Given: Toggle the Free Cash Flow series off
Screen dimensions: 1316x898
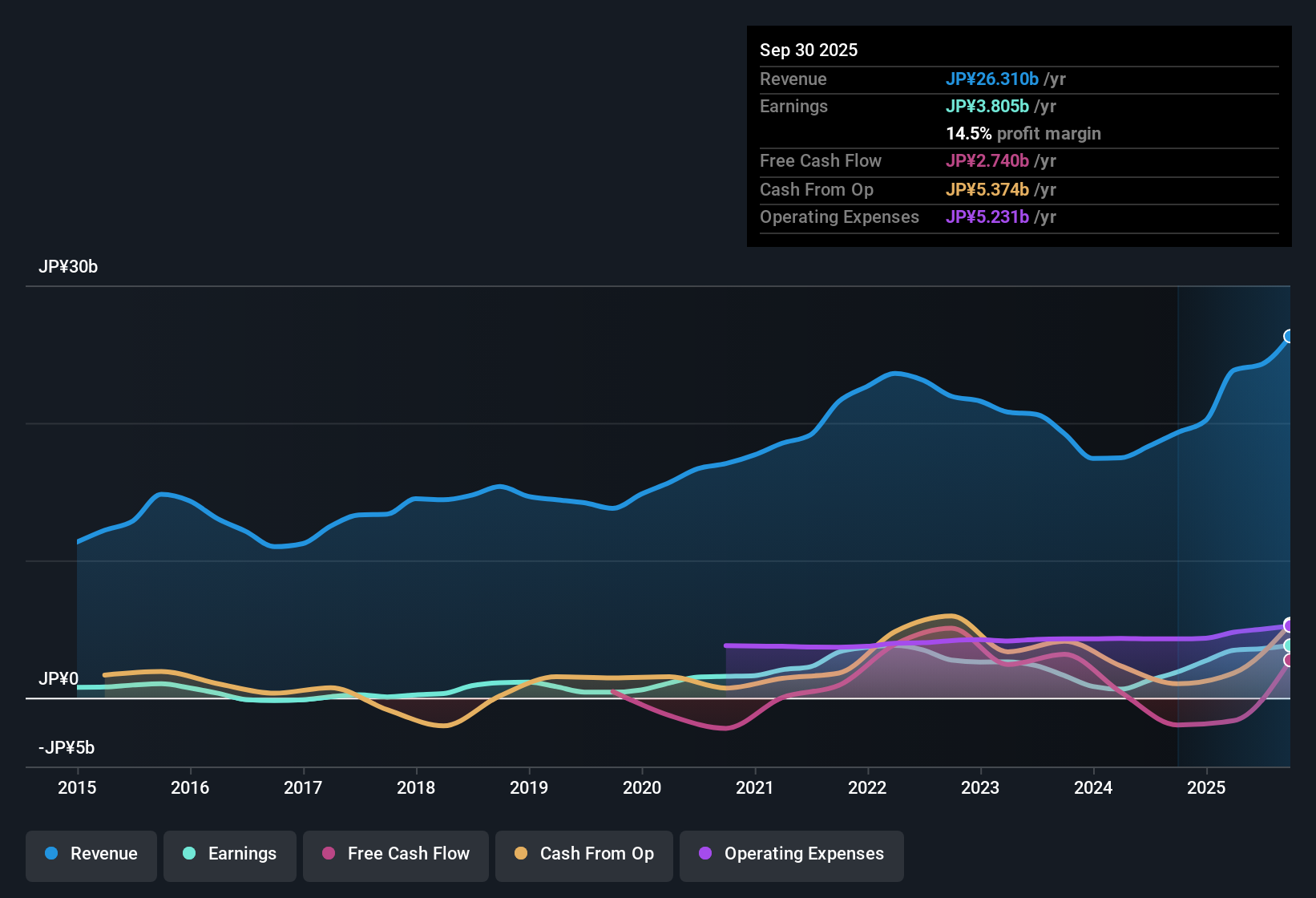Looking at the screenshot, I should pos(395,854).
